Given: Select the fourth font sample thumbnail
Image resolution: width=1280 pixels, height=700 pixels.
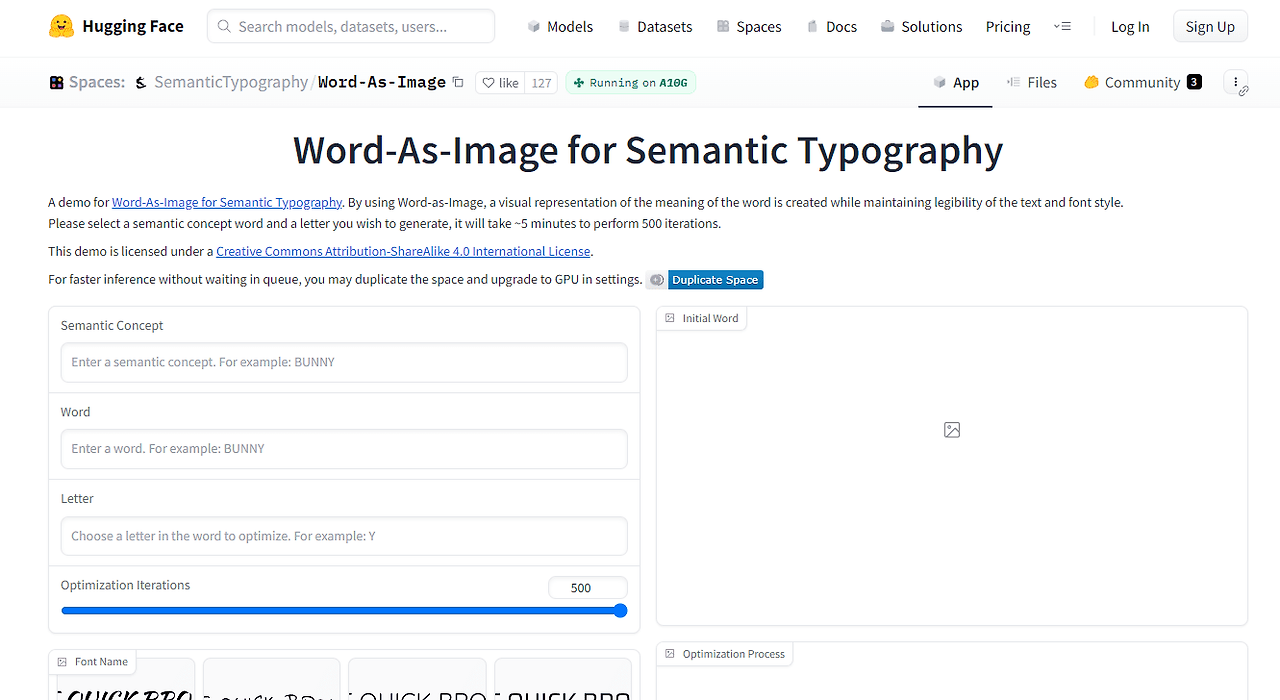Looking at the screenshot, I should [x=563, y=680].
